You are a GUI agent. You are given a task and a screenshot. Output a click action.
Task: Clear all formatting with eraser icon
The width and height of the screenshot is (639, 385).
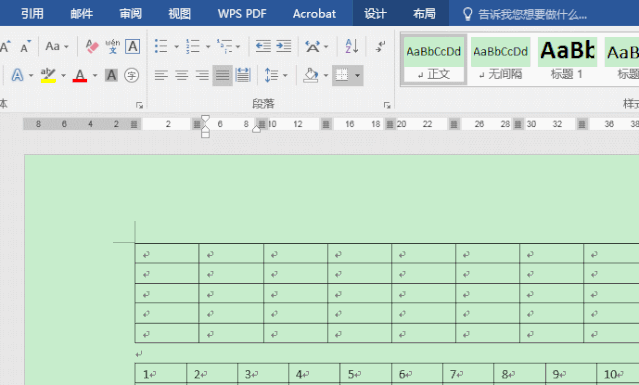click(92, 46)
